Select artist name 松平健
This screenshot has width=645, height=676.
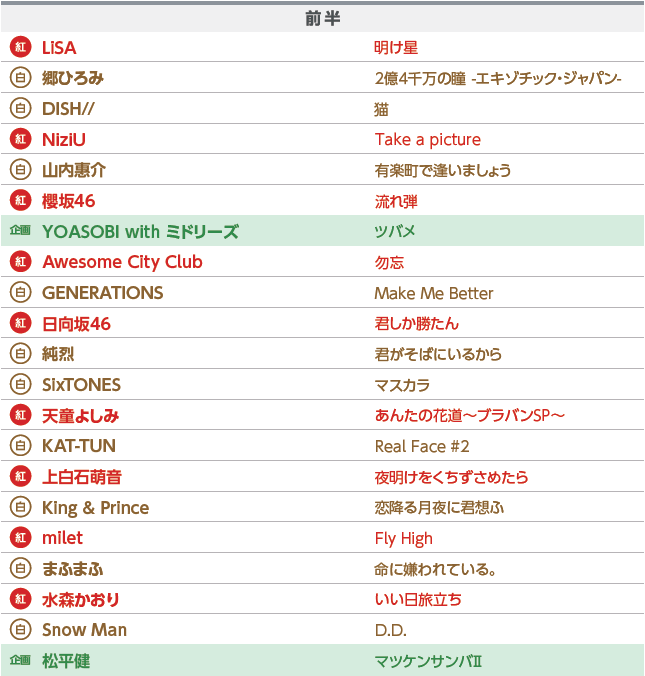(66, 660)
